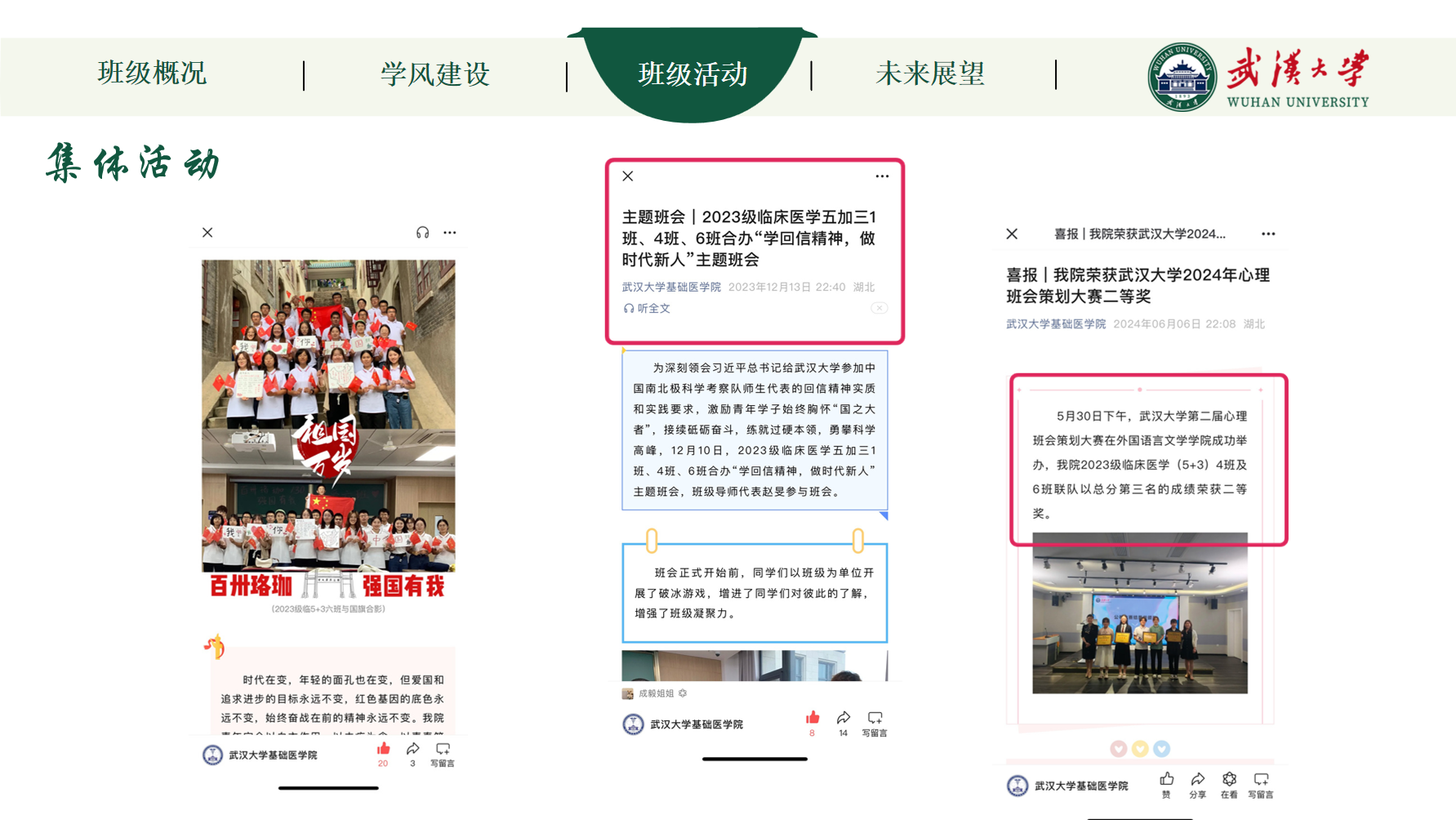Image resolution: width=1456 pixels, height=820 pixels.
Task: Switch to the 班级概况 tab
Action: (x=152, y=74)
